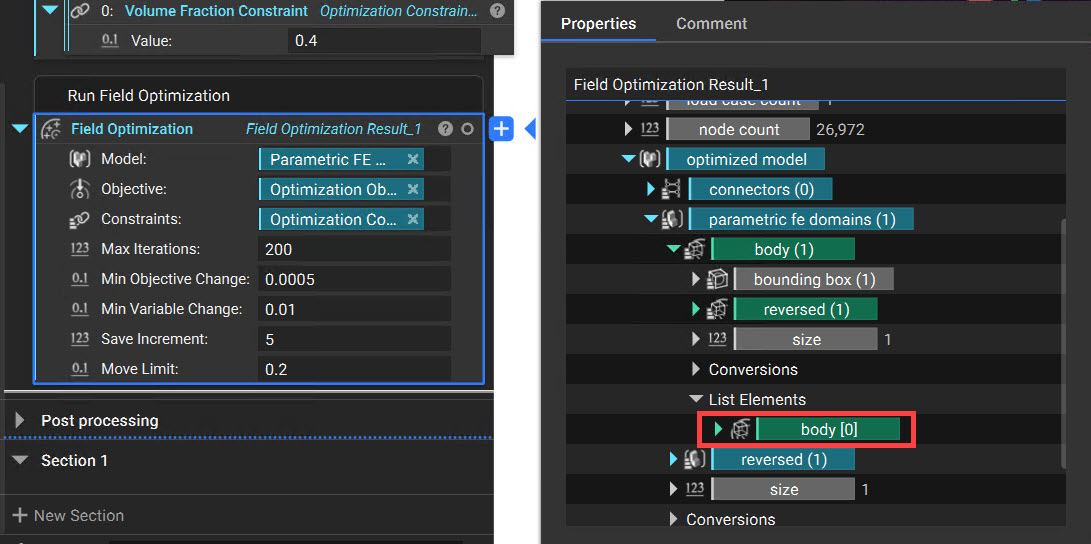
Task: Click the Field Optimization block icon
Action: [x=51, y=129]
